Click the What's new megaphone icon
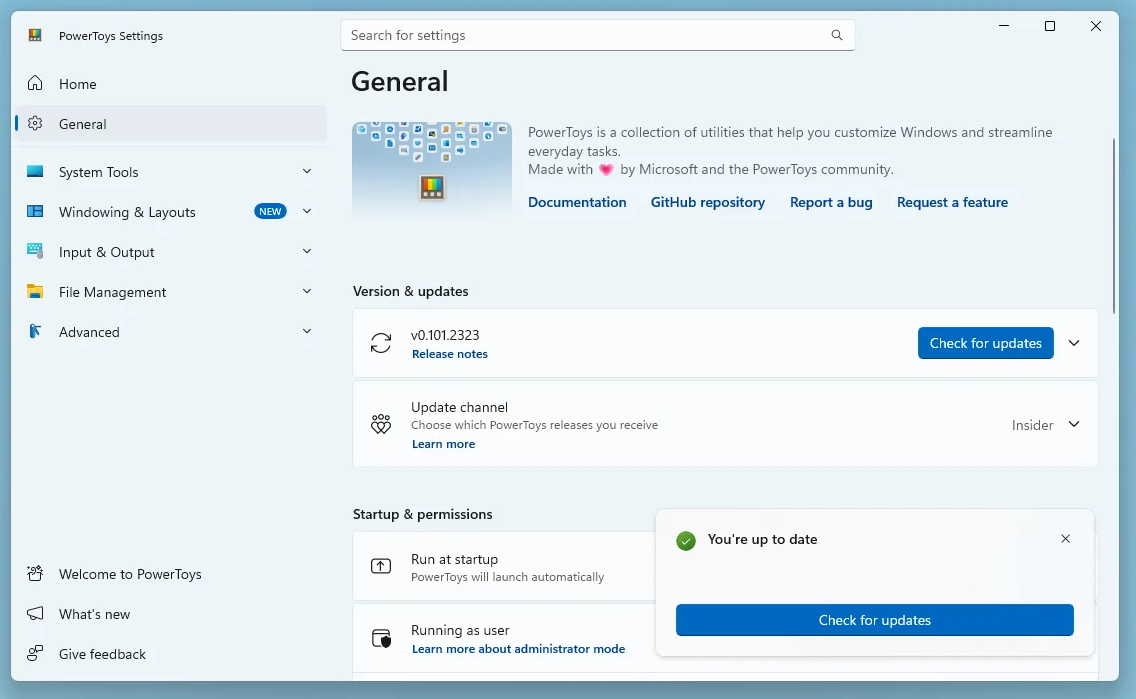 click(35, 614)
